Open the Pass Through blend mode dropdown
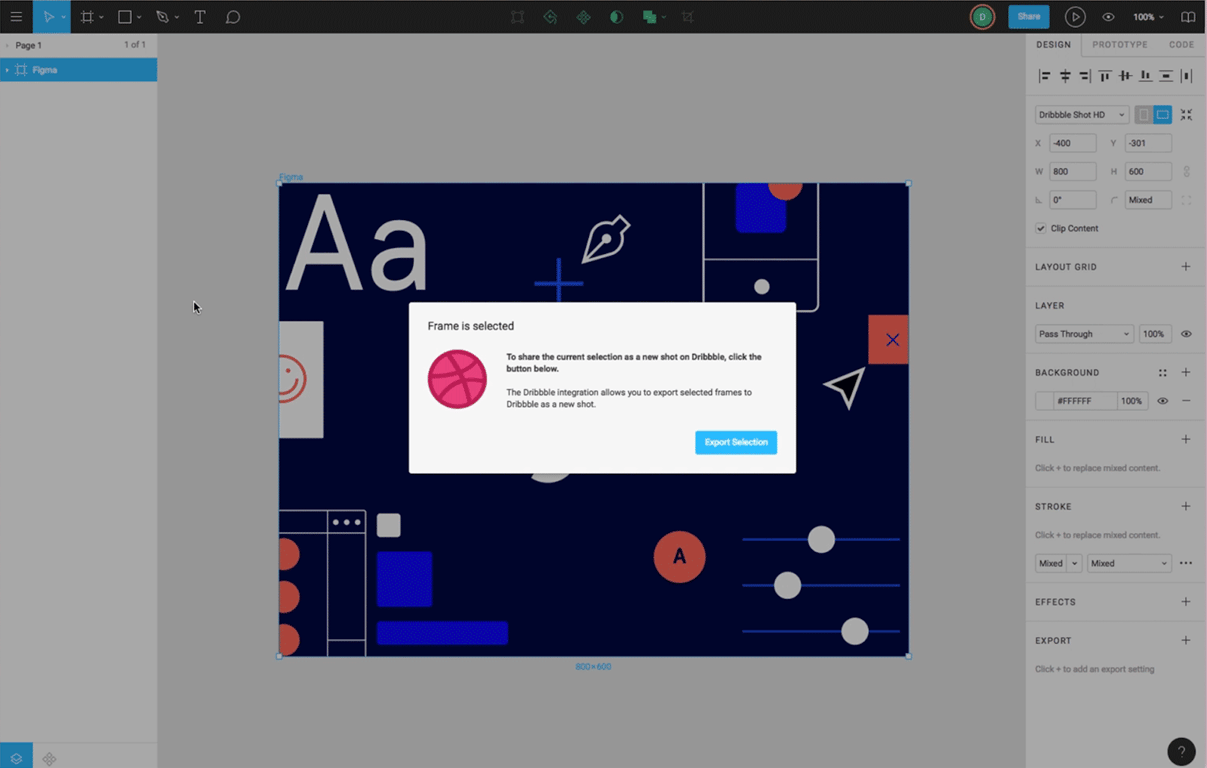The image size is (1207, 768). 1083,334
